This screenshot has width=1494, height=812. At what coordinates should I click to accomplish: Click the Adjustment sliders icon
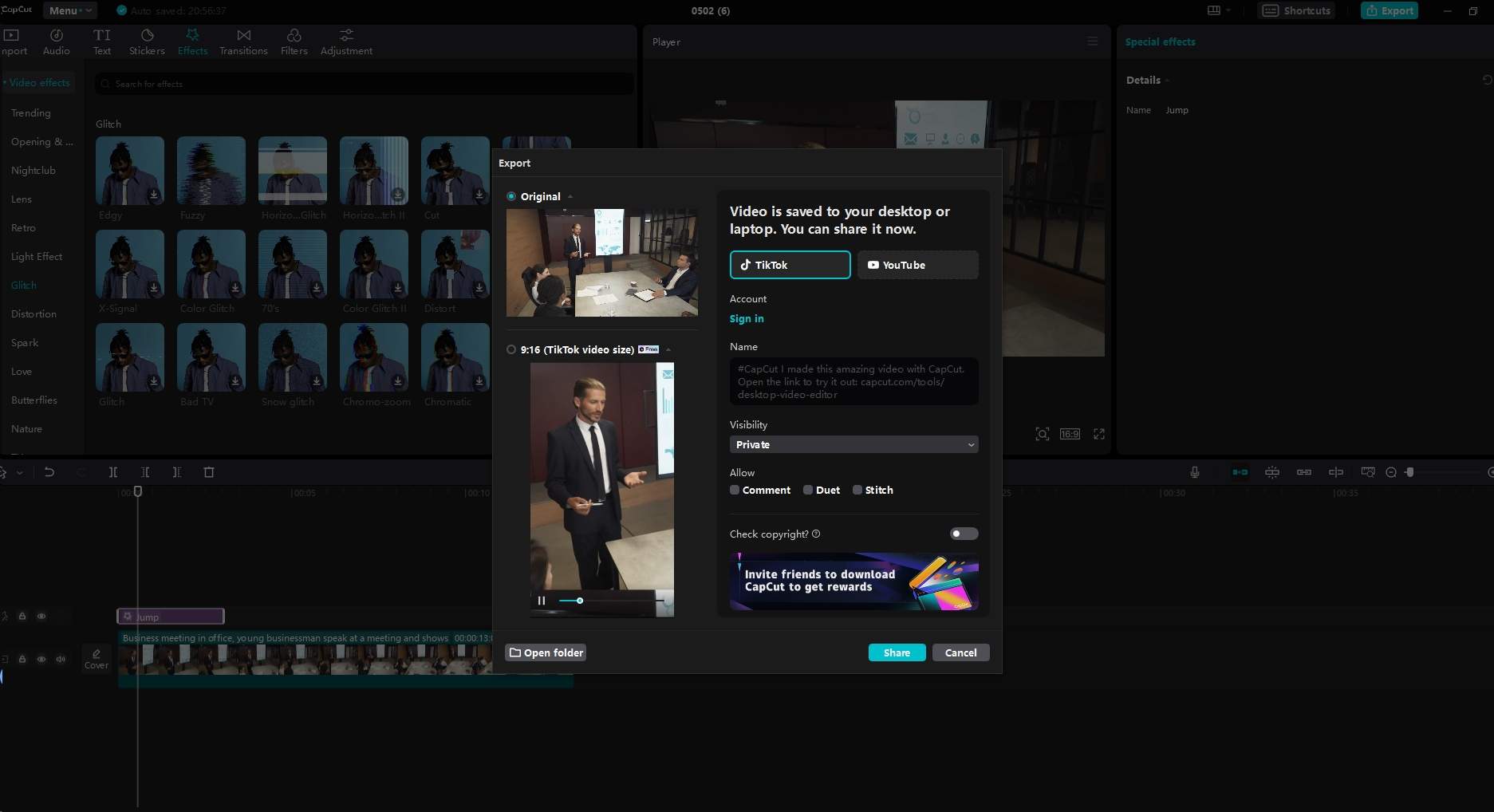point(346,35)
